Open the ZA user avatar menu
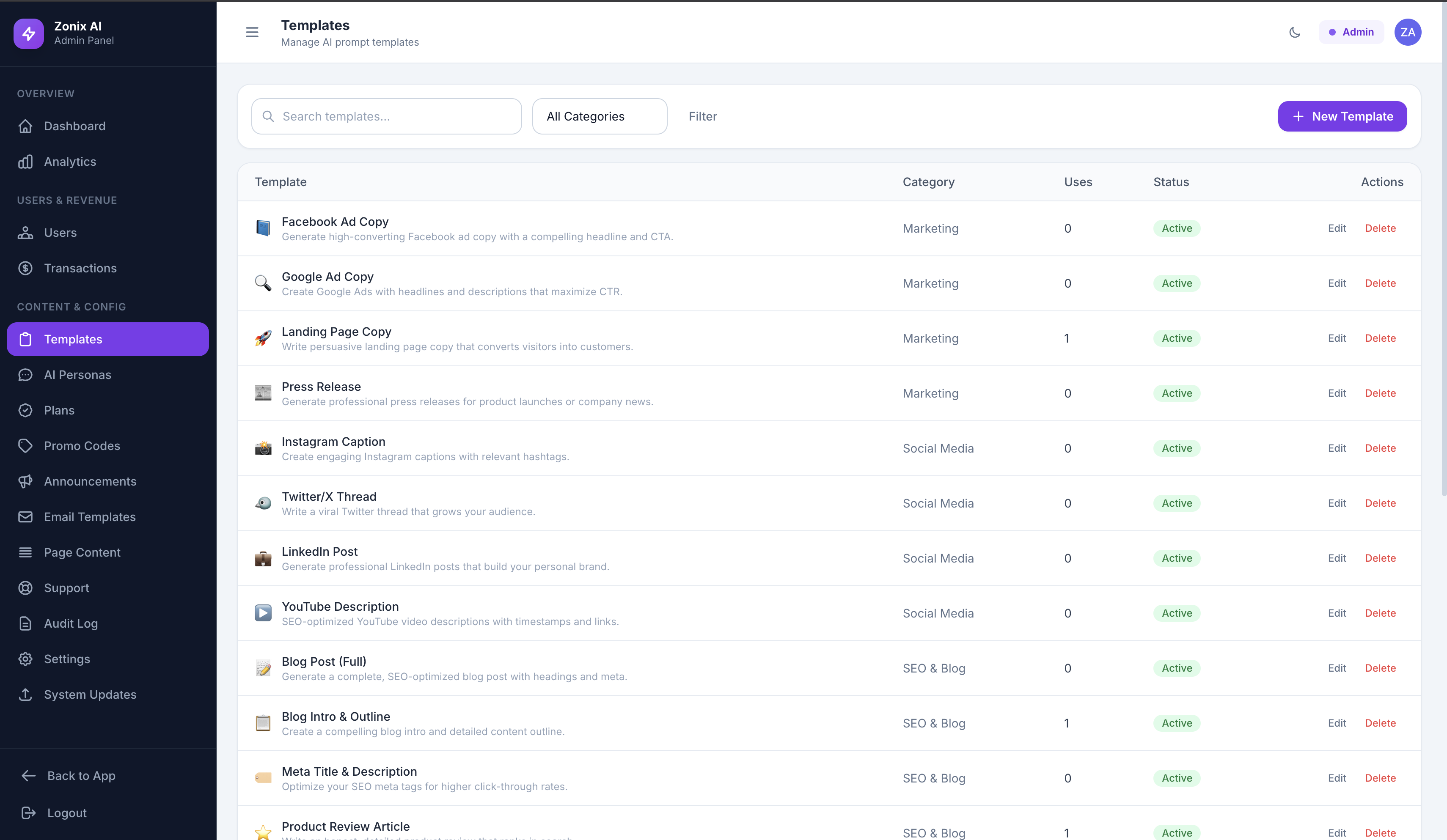This screenshot has width=1447, height=840. (x=1407, y=32)
